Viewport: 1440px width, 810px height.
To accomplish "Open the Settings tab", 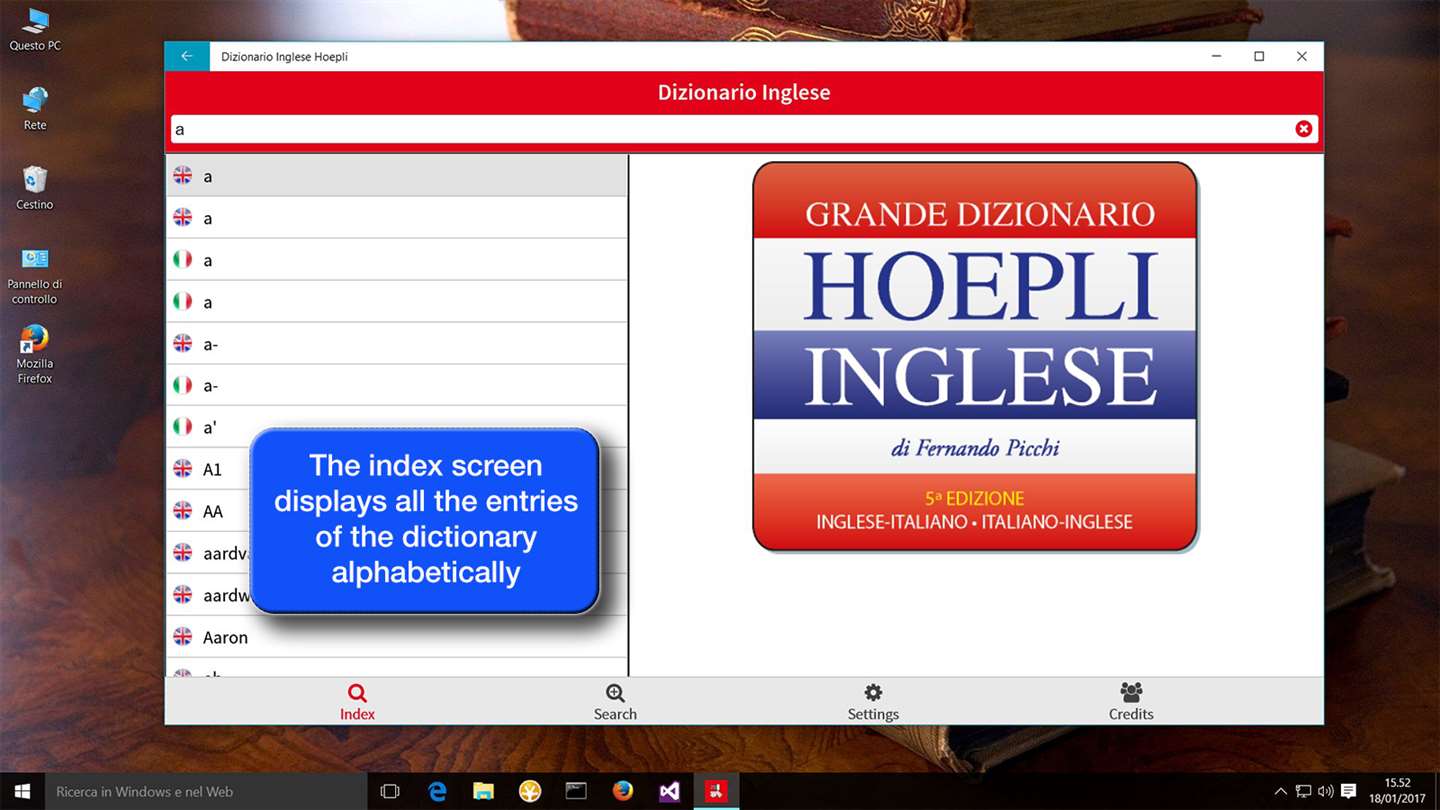I will pyautogui.click(x=873, y=702).
